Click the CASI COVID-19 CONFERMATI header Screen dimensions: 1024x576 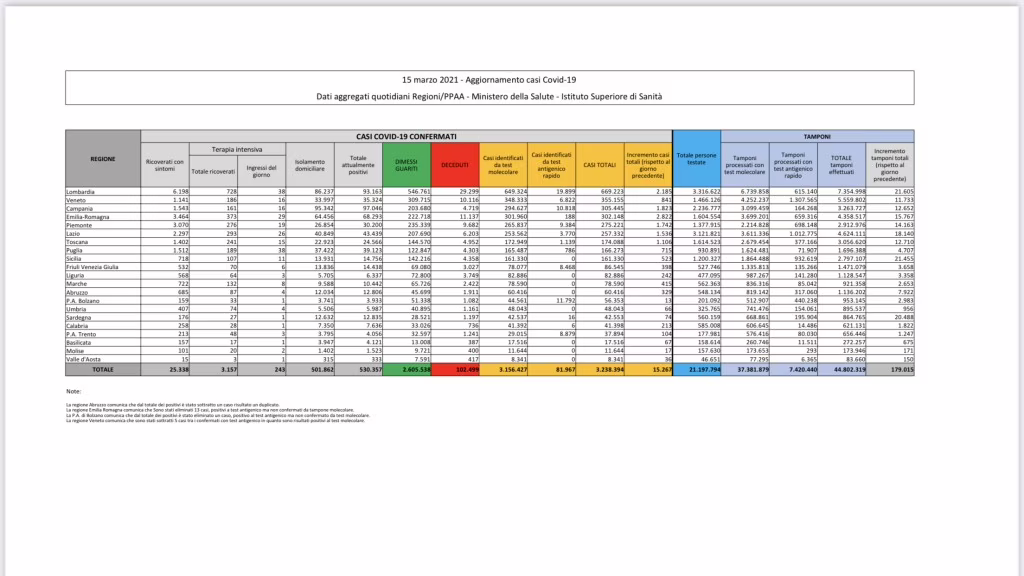point(406,135)
